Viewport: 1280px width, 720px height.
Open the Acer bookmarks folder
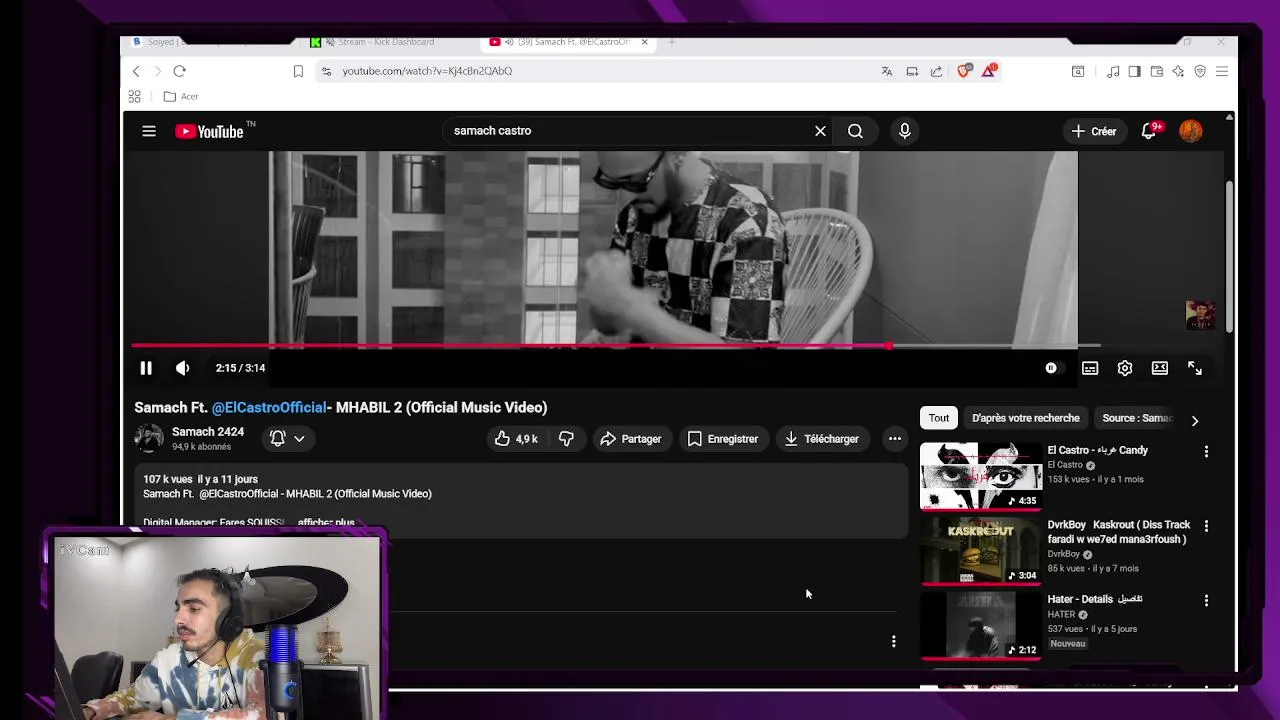click(181, 97)
